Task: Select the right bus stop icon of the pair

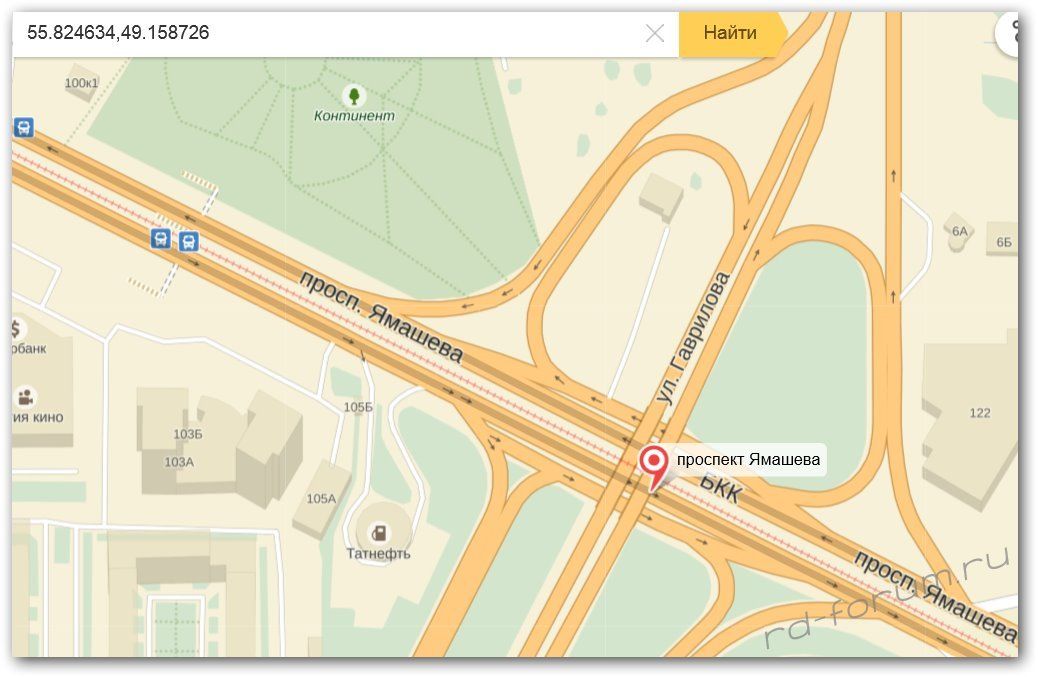Action: pos(188,241)
